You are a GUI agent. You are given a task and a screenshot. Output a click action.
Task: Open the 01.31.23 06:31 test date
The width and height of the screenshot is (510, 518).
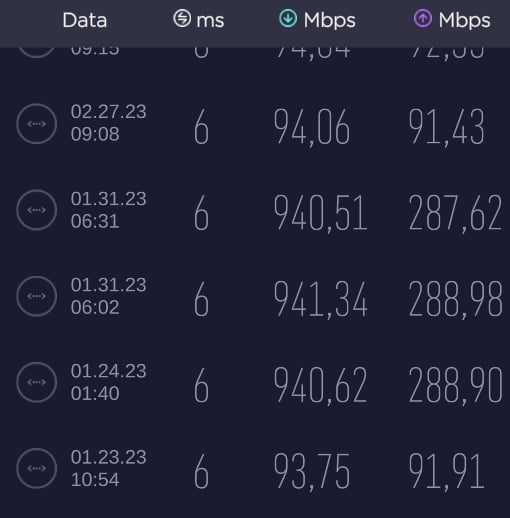coord(108,210)
